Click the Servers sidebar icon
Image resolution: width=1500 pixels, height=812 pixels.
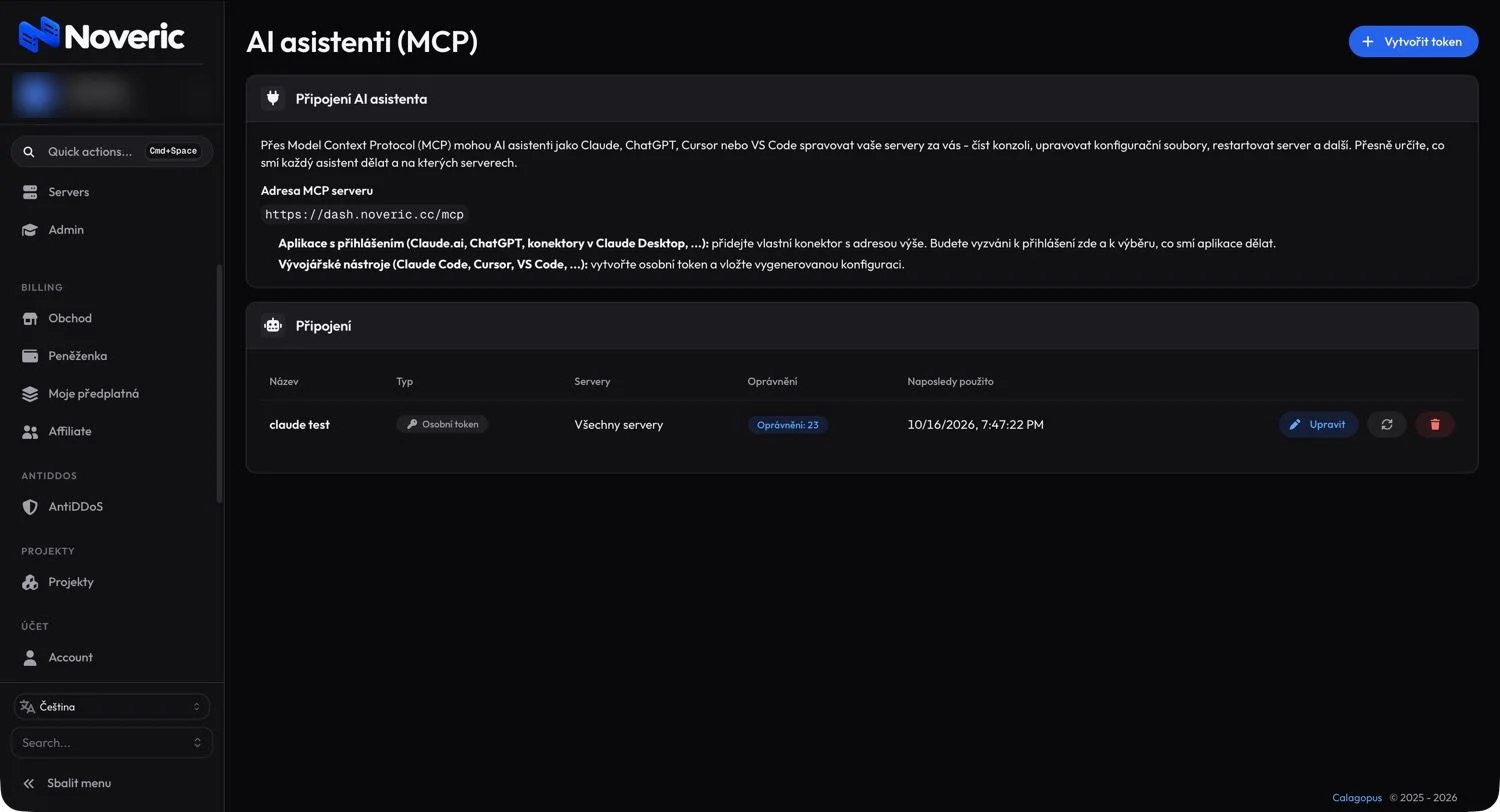click(x=30, y=192)
